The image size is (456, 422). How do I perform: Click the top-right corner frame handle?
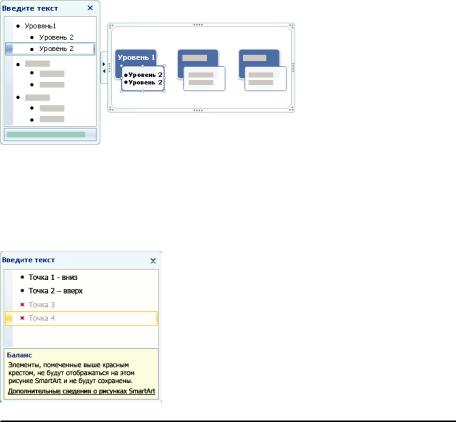[x=291, y=26]
